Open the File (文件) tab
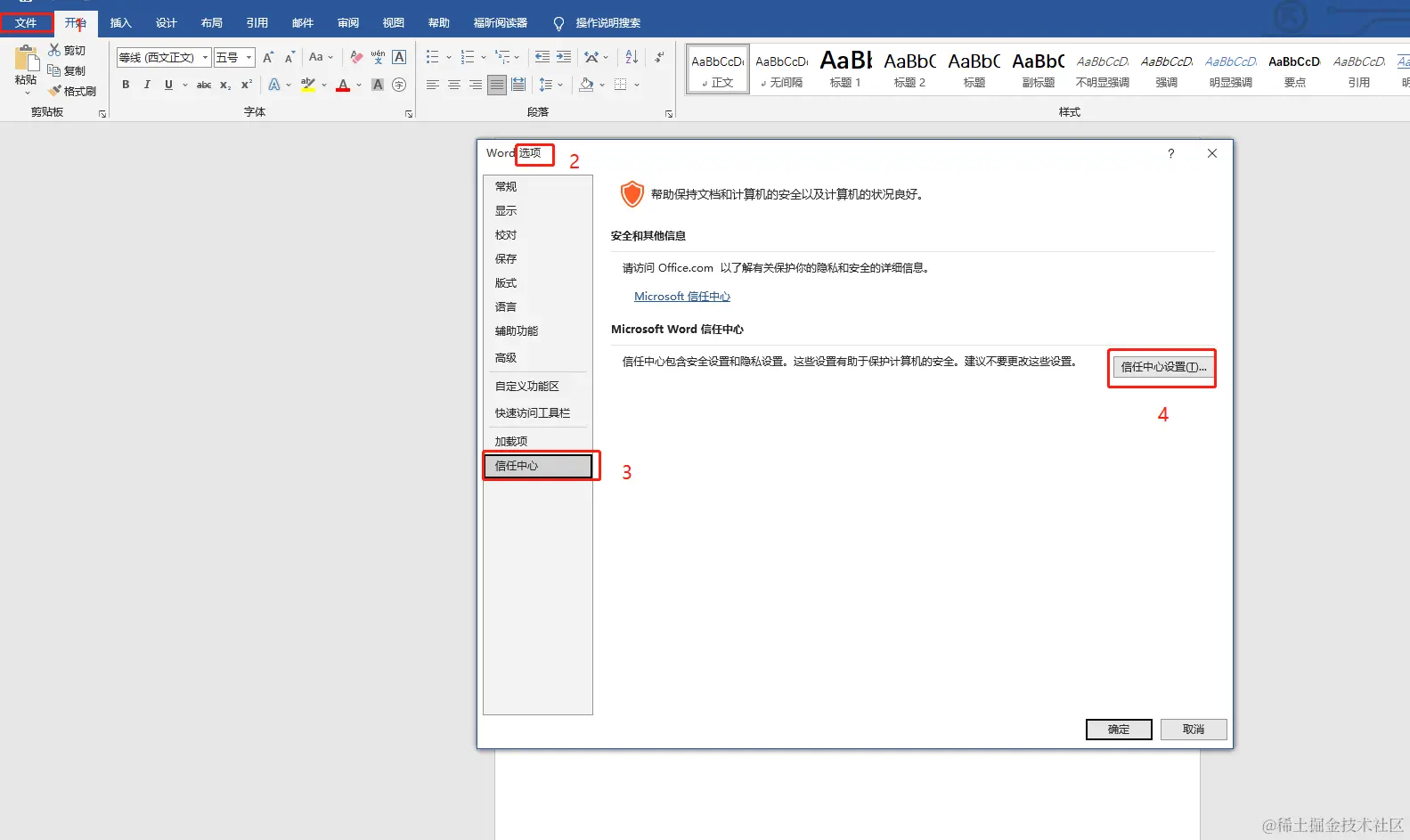 (26, 23)
